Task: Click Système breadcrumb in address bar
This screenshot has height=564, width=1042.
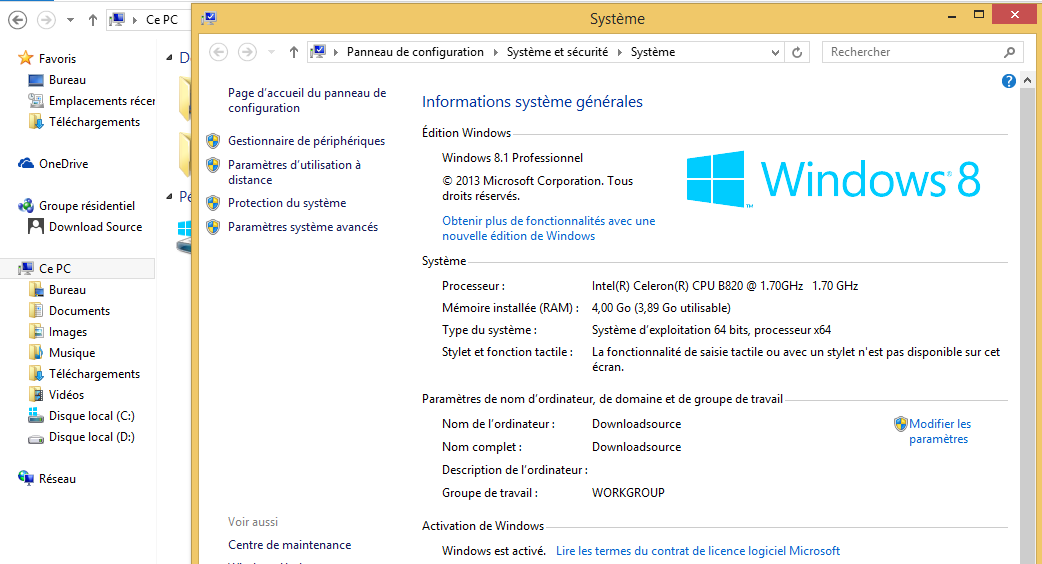Action: point(653,52)
